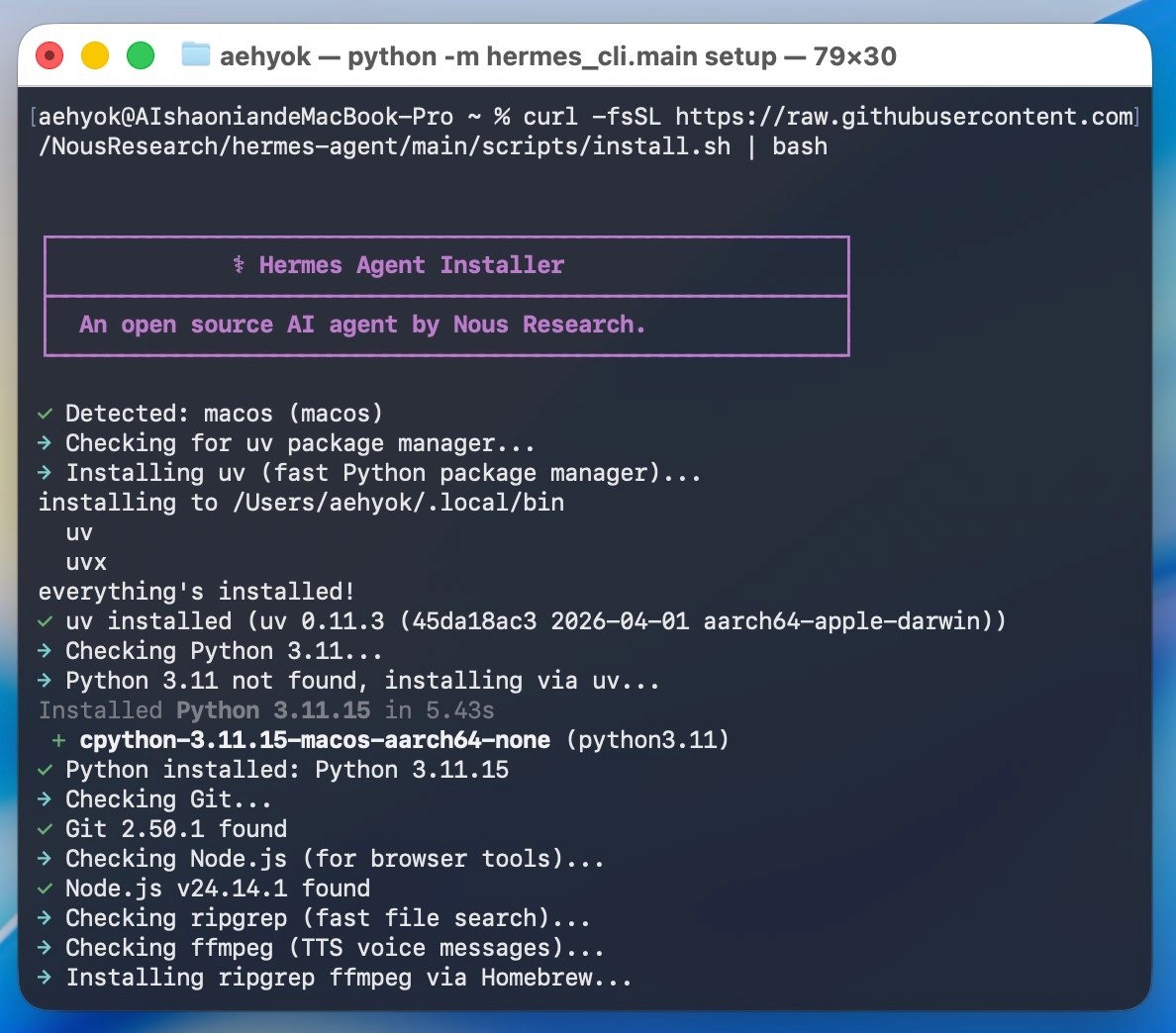Click the caduceus icon beside Hermes Agent Installer
The height and width of the screenshot is (1033, 1176).
tap(239, 264)
